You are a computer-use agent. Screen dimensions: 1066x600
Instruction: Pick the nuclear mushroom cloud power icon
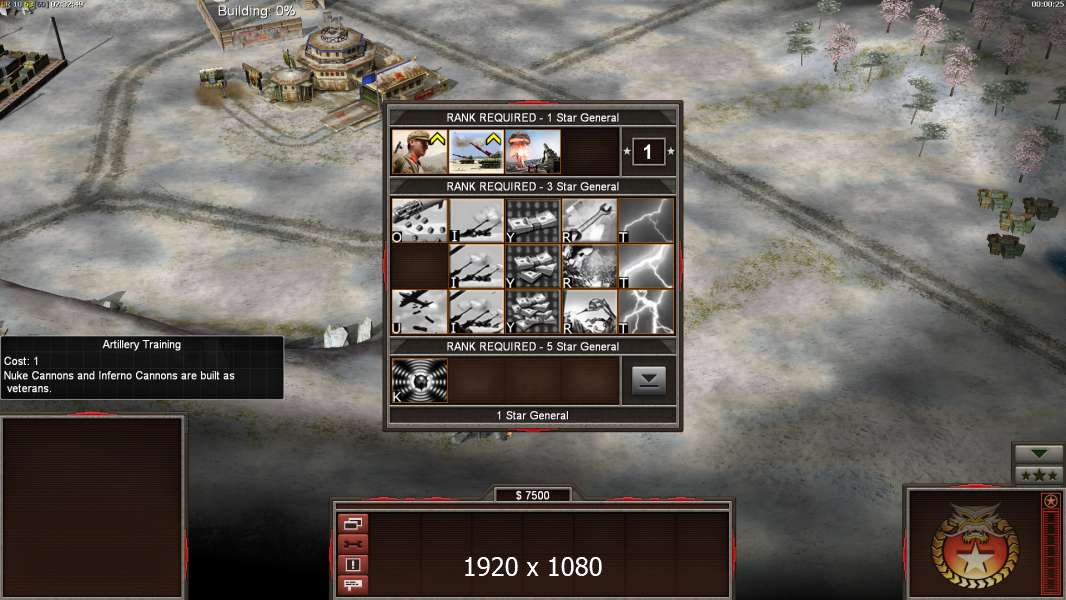click(x=533, y=152)
